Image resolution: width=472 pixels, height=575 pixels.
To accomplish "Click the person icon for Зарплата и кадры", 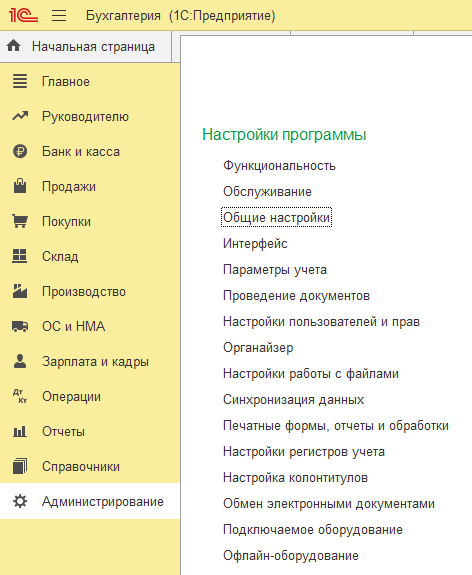I will (20, 361).
